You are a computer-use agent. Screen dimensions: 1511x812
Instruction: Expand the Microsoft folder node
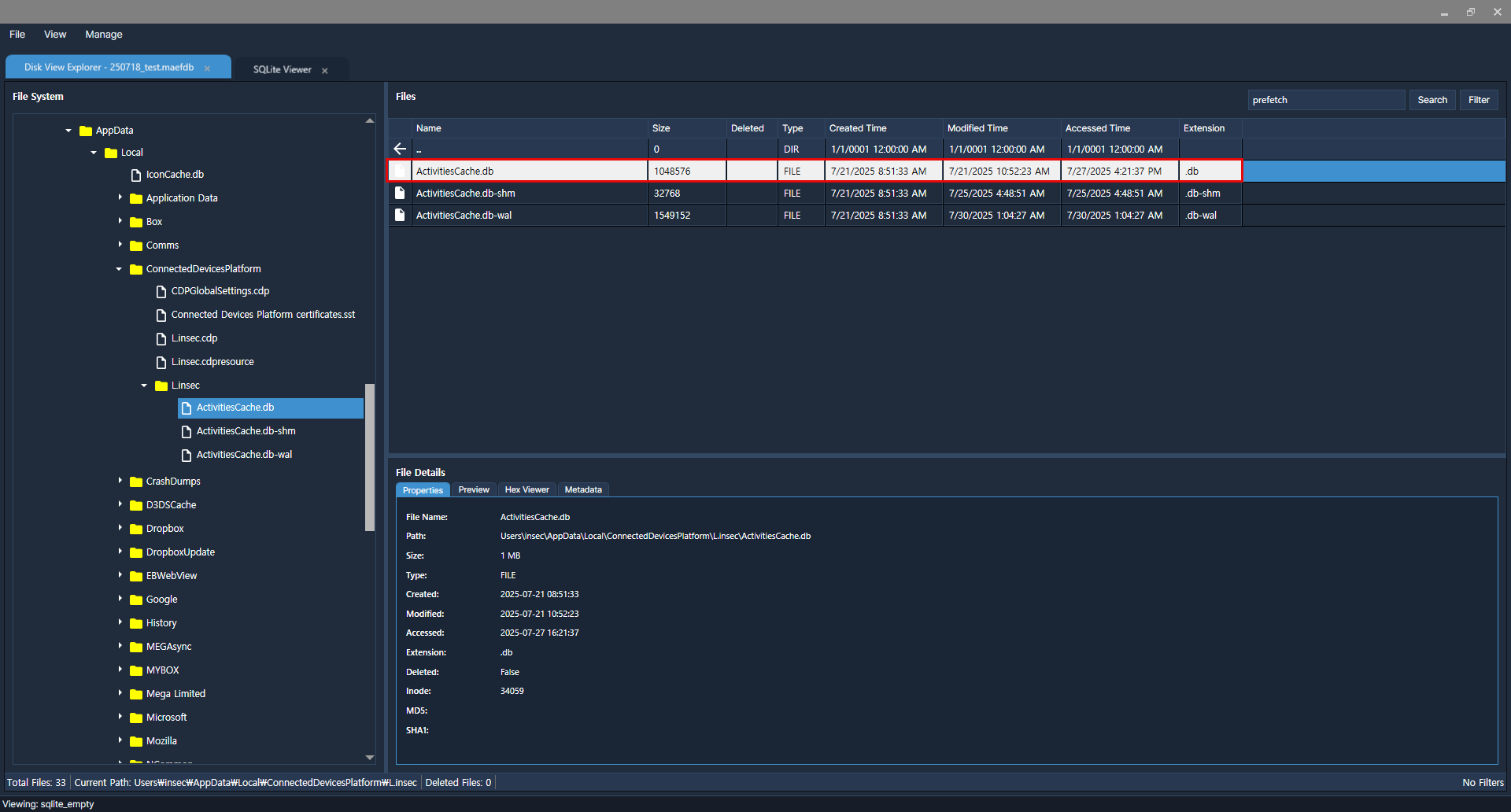tap(120, 717)
